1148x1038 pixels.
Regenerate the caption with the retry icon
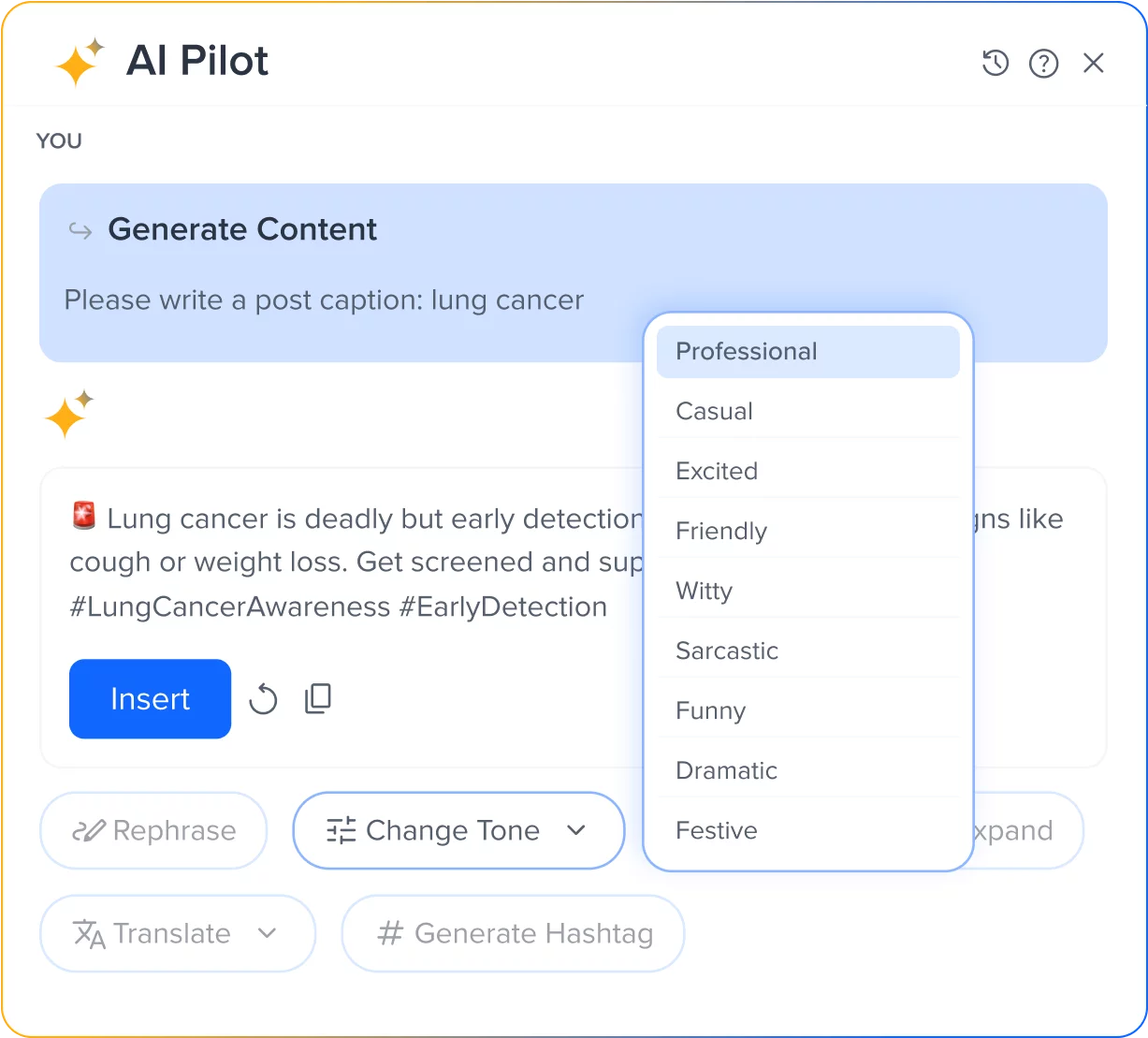(x=263, y=698)
